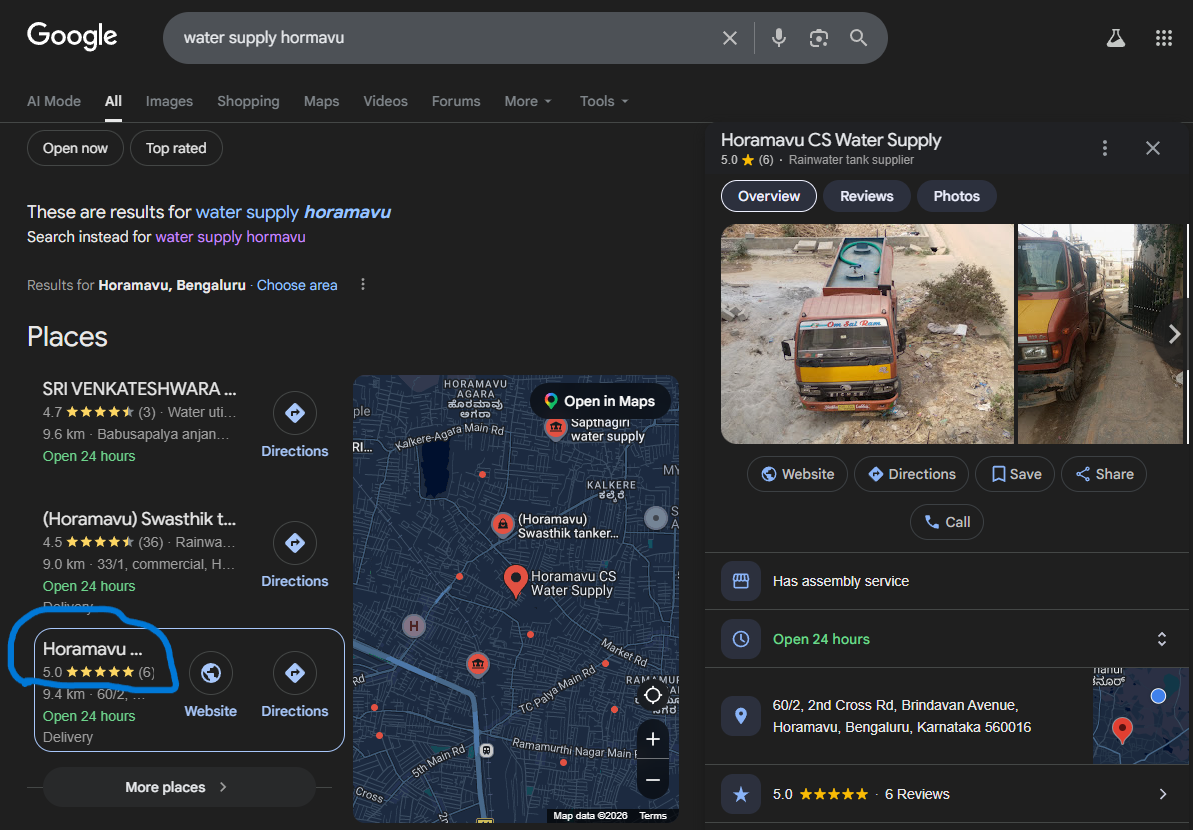The width and height of the screenshot is (1193, 830).
Task: Switch to the Images search tab
Action: coord(169,101)
